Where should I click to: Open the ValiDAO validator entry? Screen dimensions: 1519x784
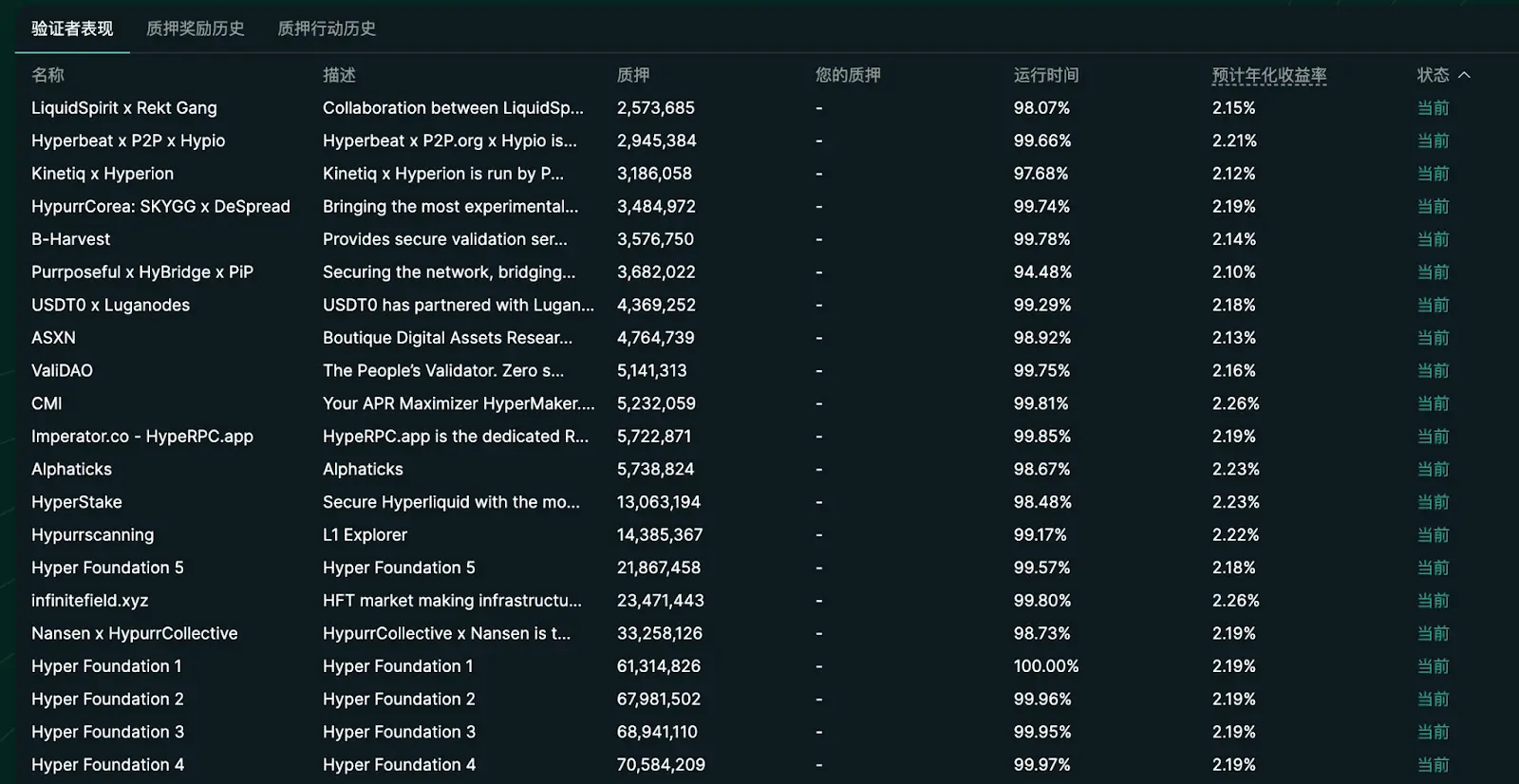coord(62,371)
